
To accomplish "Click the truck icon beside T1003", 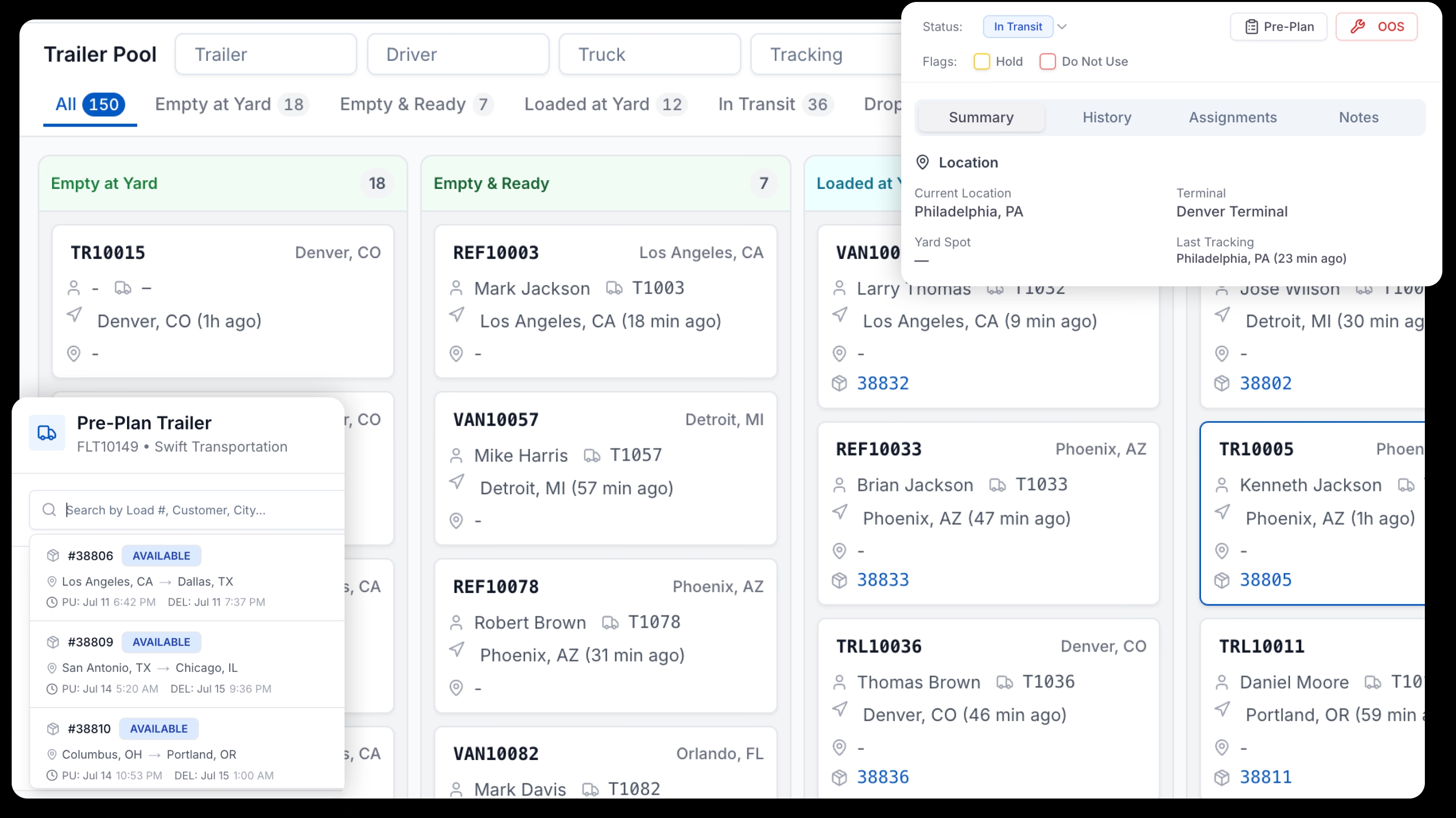I will 615,289.
